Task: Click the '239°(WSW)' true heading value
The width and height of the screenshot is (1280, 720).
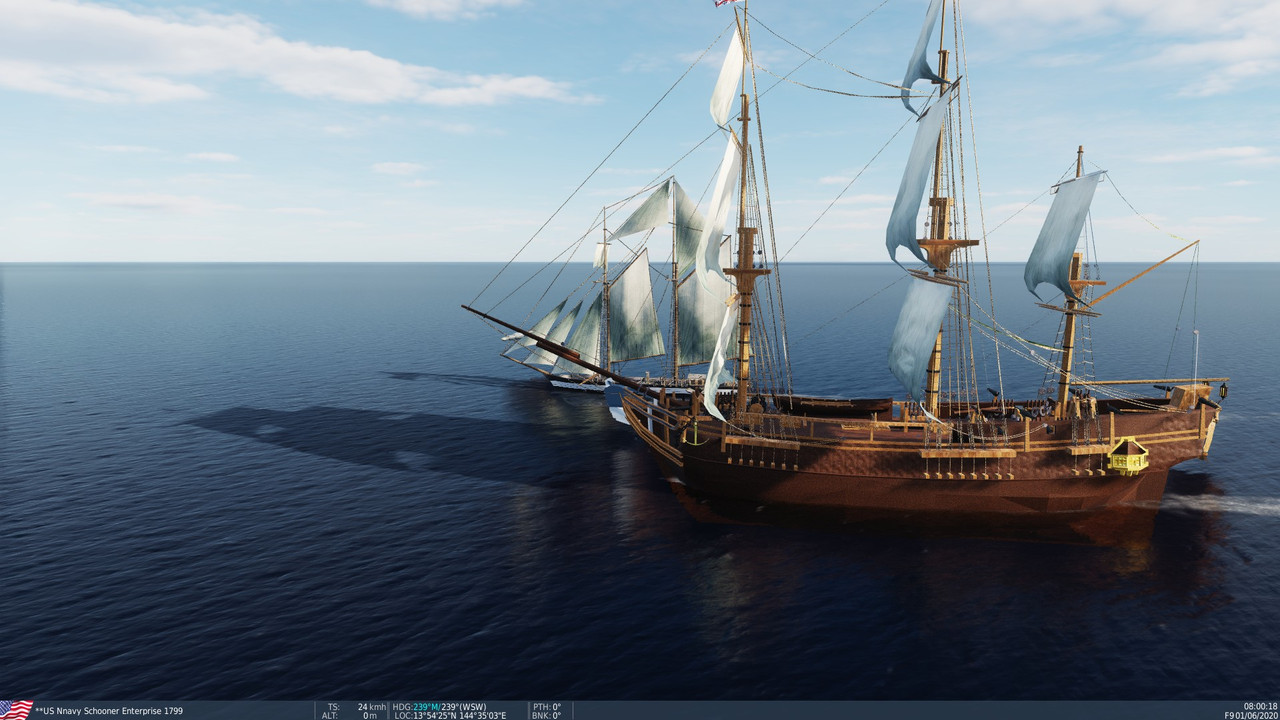Action: click(464, 706)
